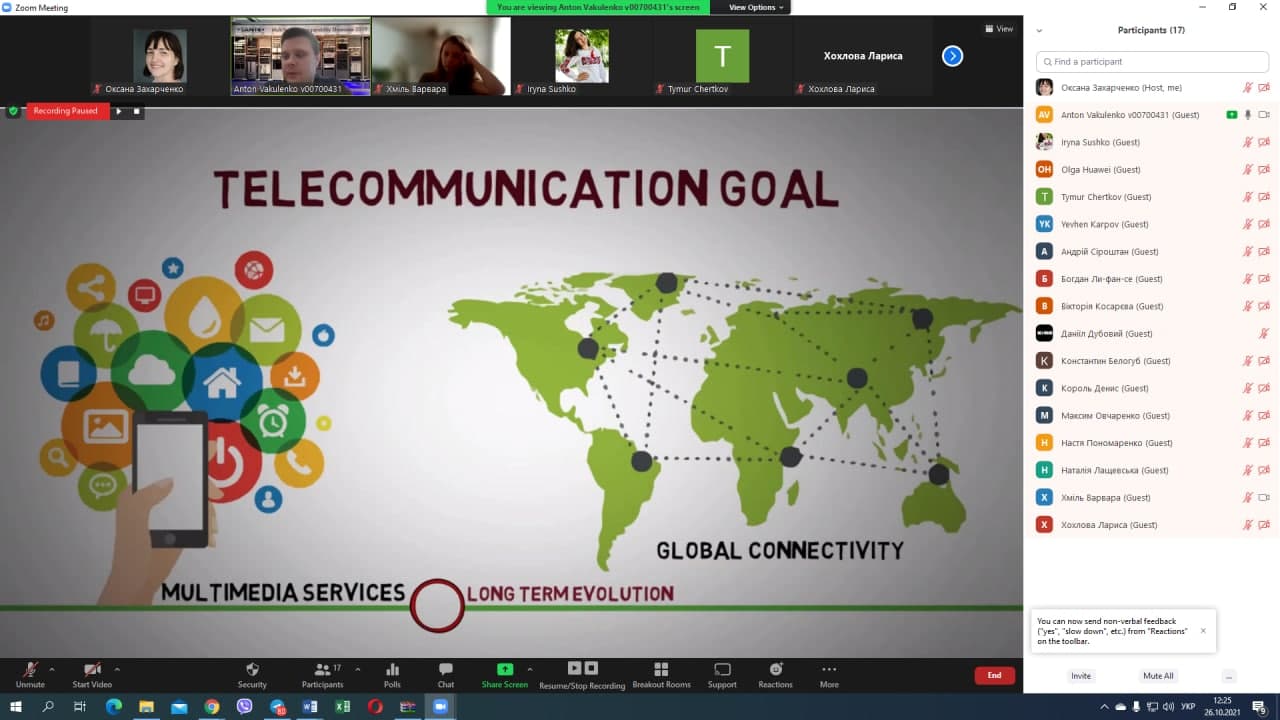This screenshot has width=1280, height=720.
Task: Open the Polls icon in toolbar
Action: click(392, 670)
